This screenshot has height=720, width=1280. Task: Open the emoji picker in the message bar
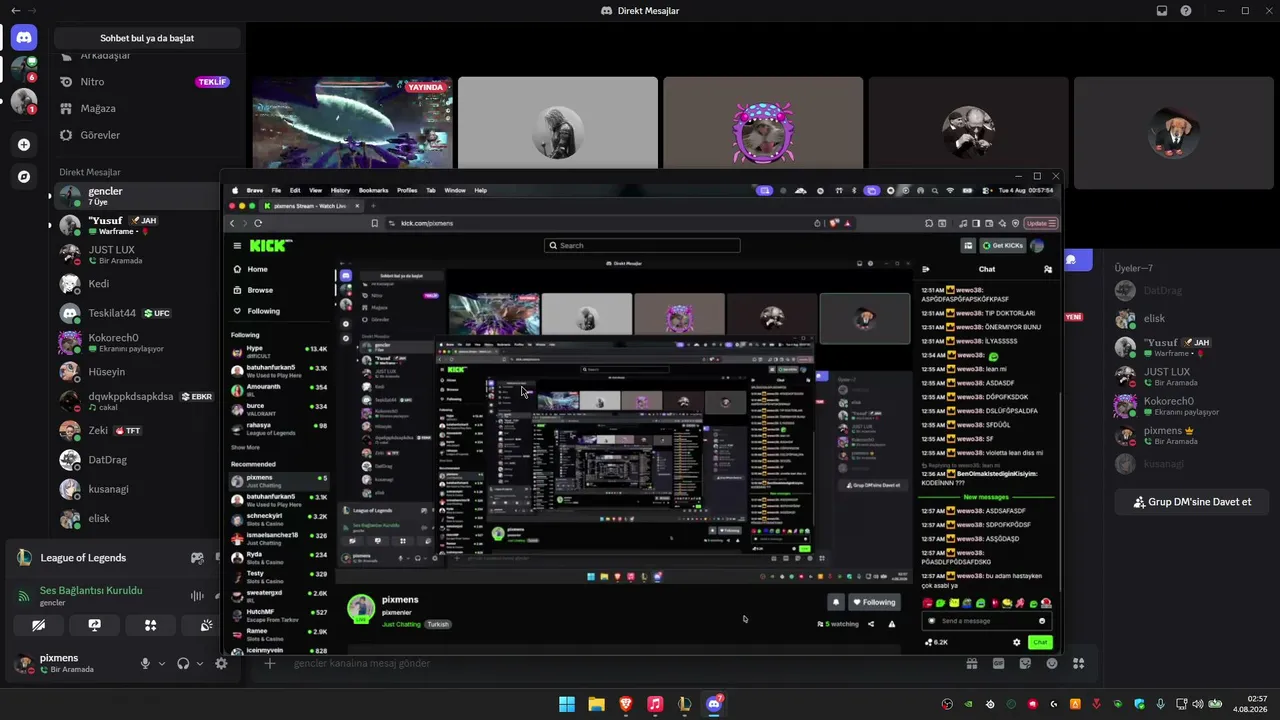[1052, 663]
